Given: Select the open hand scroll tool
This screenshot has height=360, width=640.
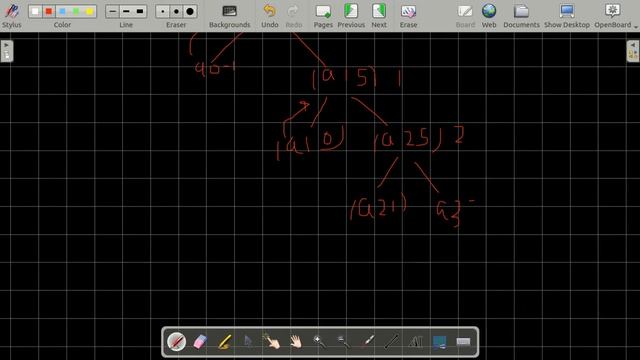Looking at the screenshot, I should pyautogui.click(x=296, y=342).
